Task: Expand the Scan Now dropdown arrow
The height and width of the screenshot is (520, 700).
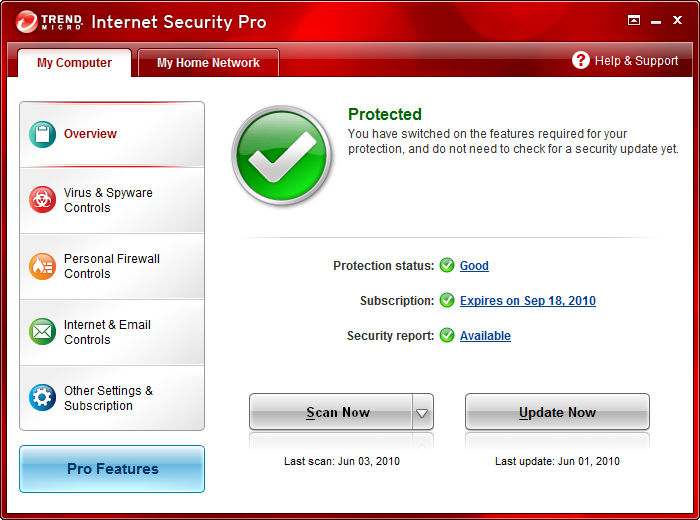Action: 423,412
